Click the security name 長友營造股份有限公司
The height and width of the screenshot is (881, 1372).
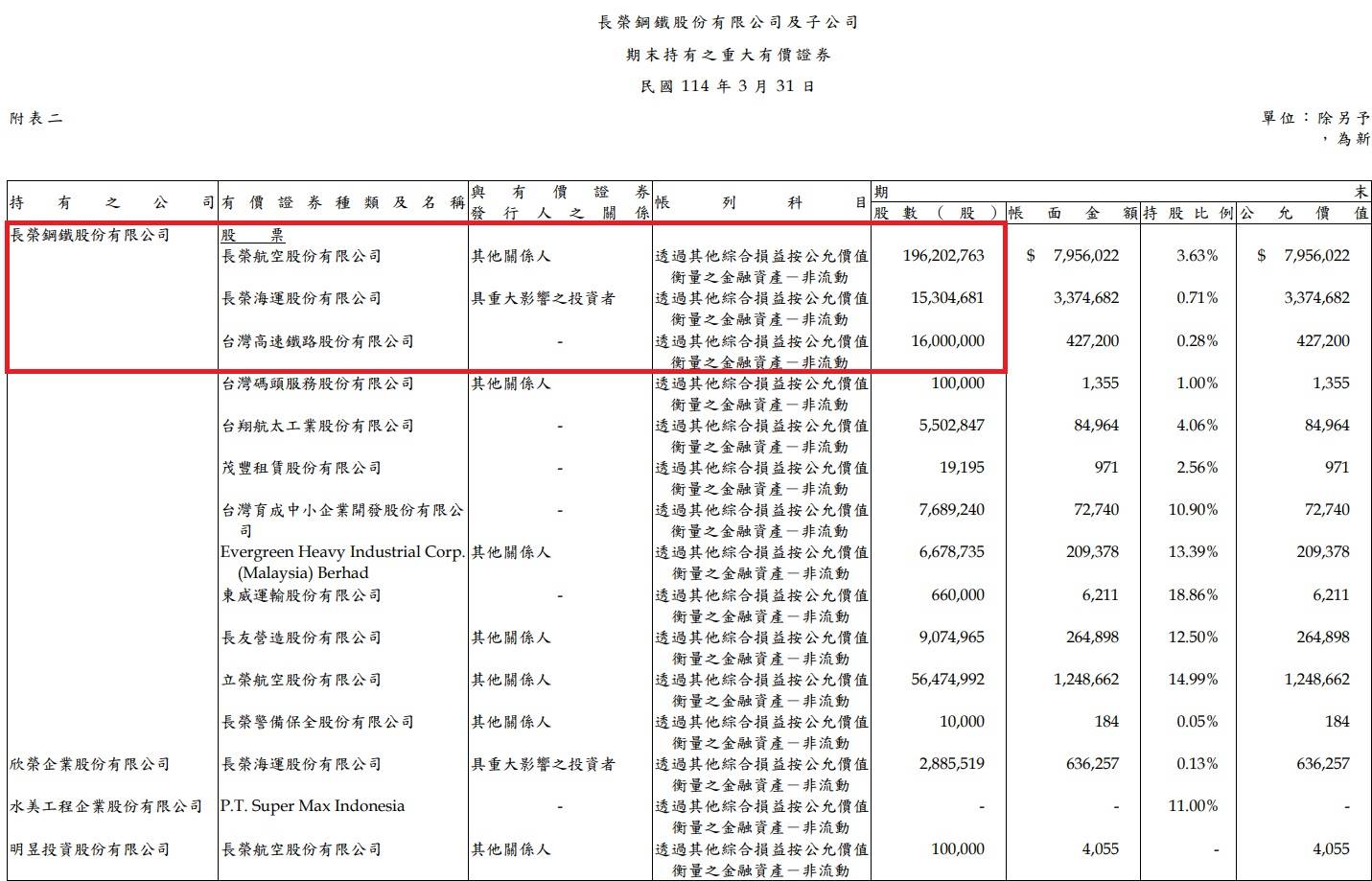301,638
